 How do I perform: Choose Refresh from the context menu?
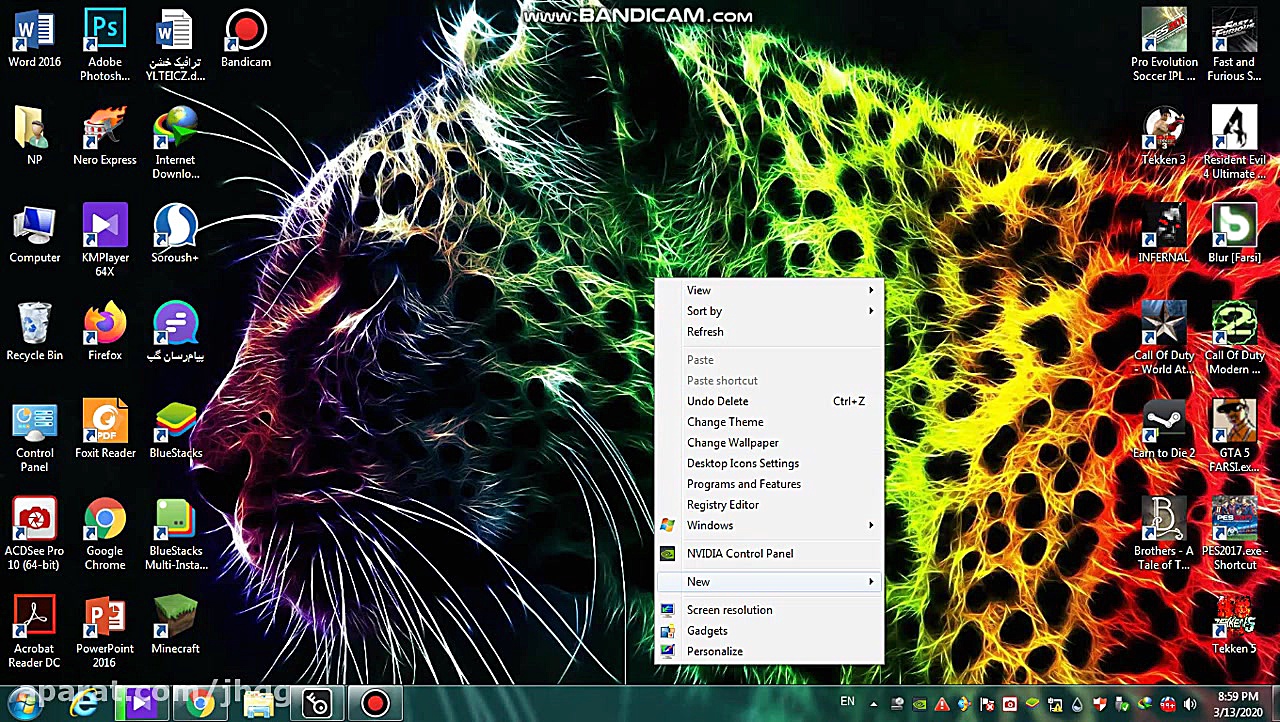pyautogui.click(x=705, y=332)
